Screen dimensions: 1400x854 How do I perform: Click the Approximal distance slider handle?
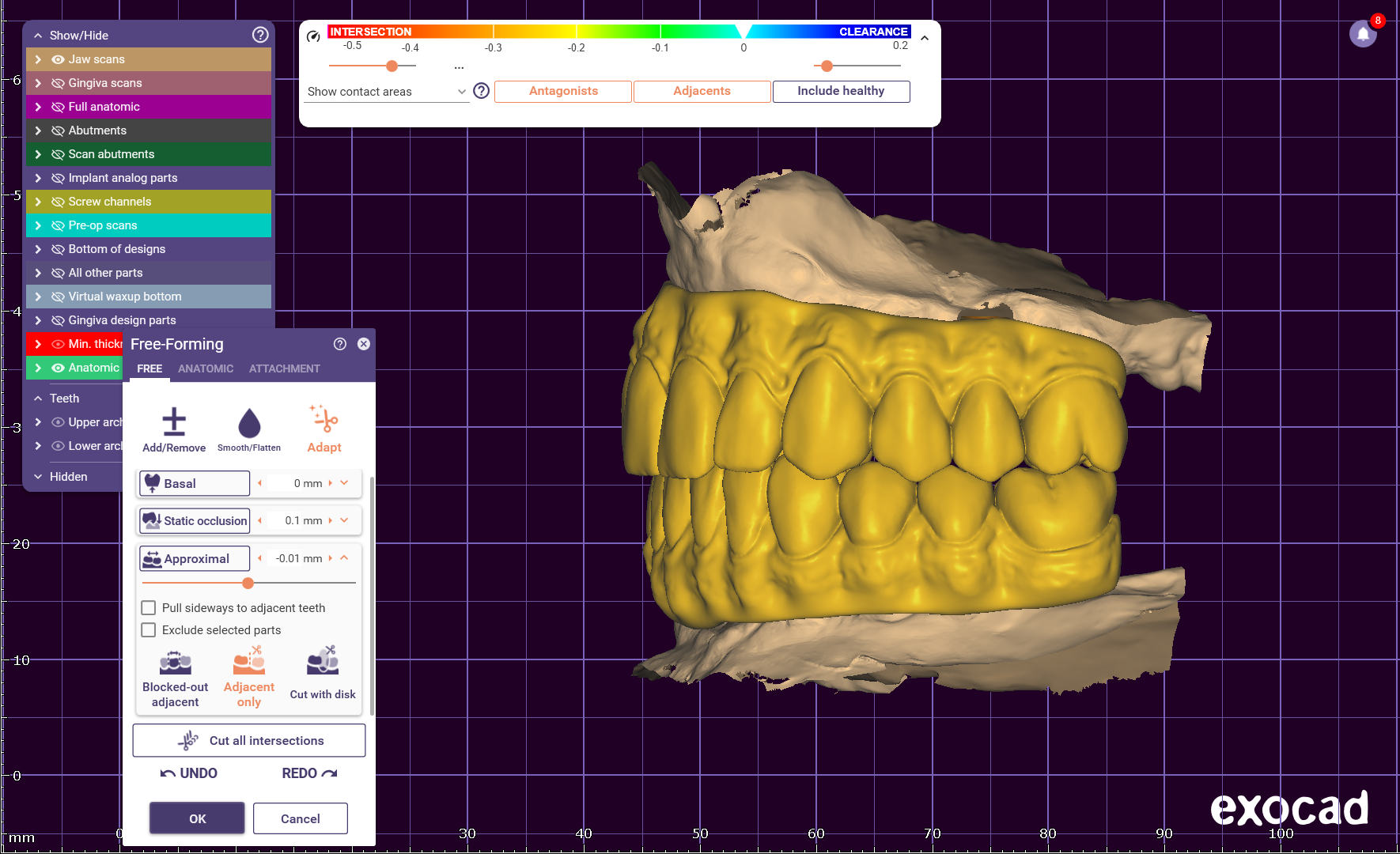[248, 584]
